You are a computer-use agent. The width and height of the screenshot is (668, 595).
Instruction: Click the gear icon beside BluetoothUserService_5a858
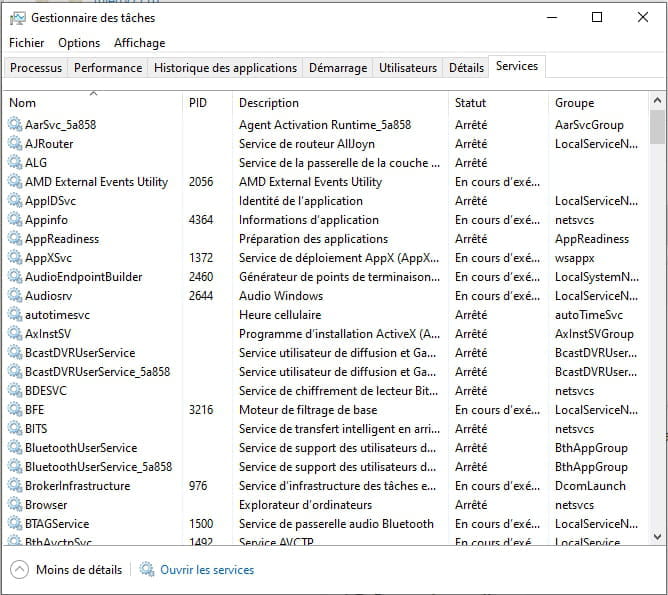15,466
